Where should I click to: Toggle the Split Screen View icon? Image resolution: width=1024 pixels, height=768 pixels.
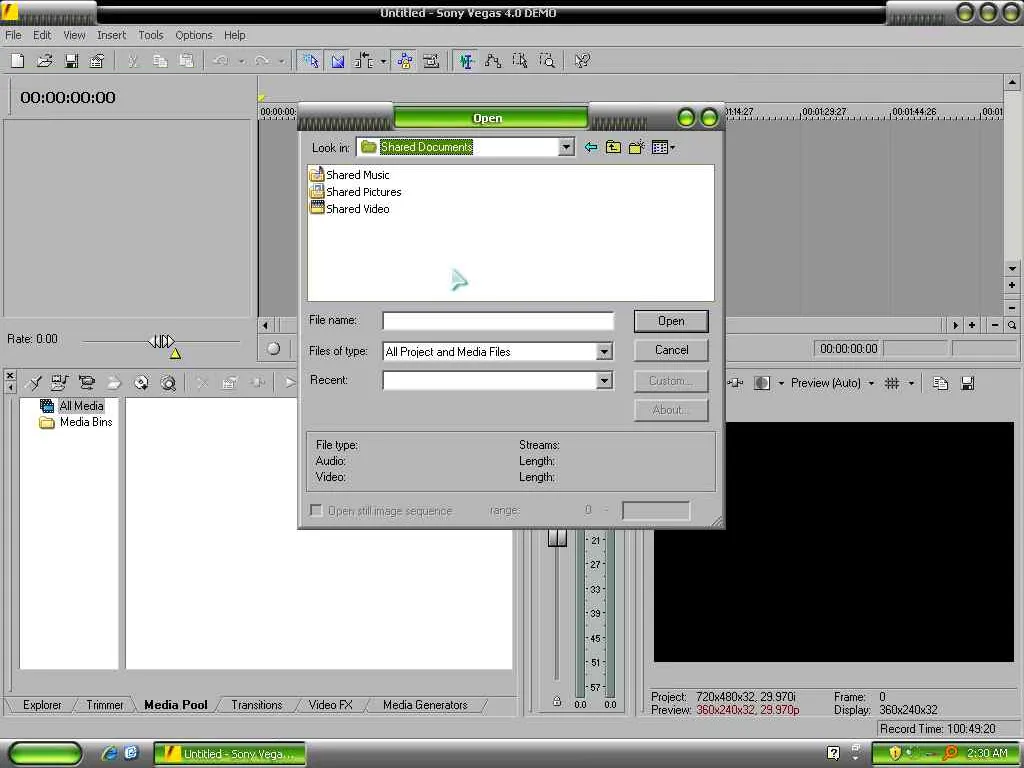click(x=761, y=383)
